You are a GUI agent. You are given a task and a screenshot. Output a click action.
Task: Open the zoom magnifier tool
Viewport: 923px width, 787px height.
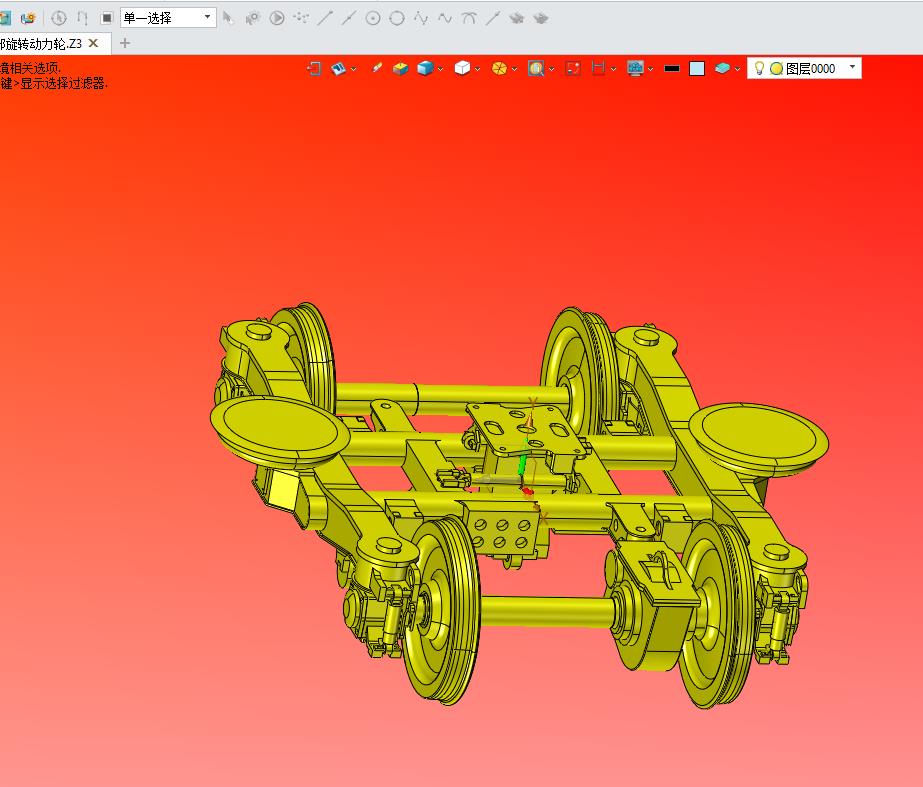tap(536, 68)
